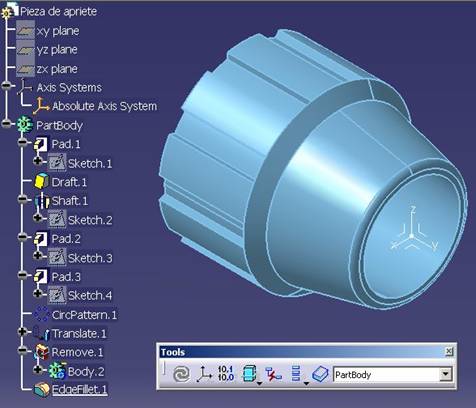Click the Axis Systems node label
The width and height of the screenshot is (476, 408).
pos(69,87)
